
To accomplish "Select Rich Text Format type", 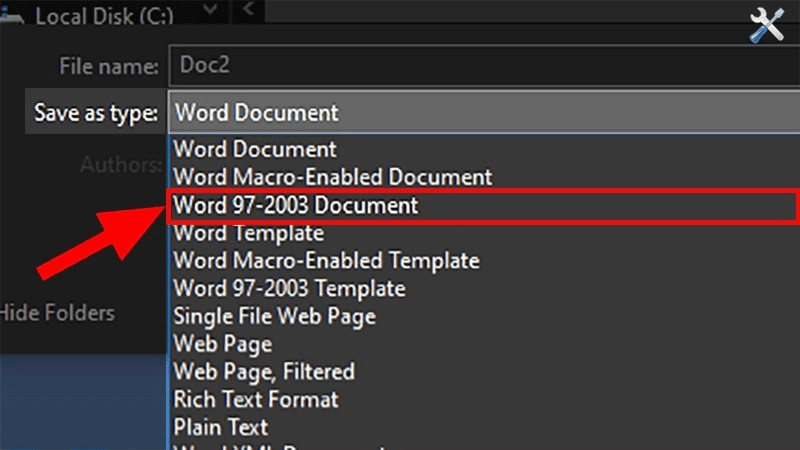I will pos(256,399).
